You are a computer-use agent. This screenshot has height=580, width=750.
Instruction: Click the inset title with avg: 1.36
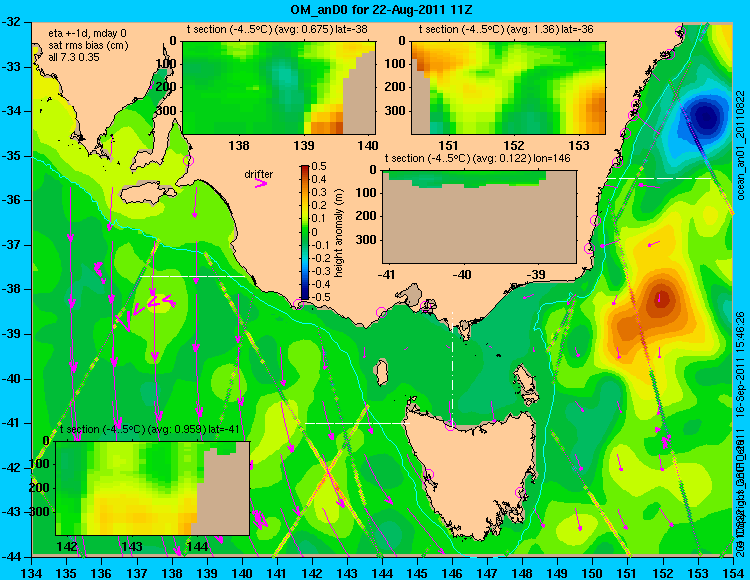pyautogui.click(x=506, y=29)
